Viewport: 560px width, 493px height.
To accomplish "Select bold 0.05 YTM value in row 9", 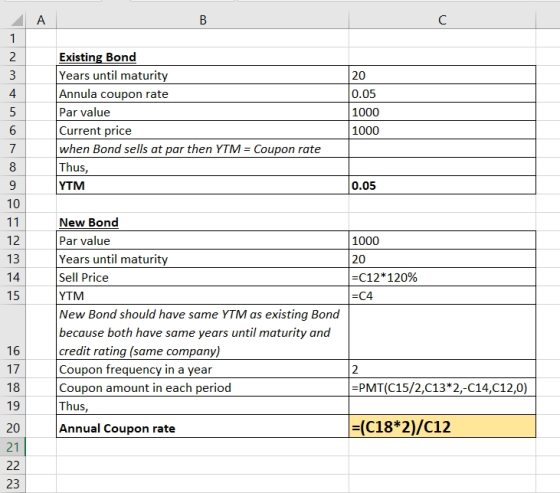I will [x=442, y=185].
